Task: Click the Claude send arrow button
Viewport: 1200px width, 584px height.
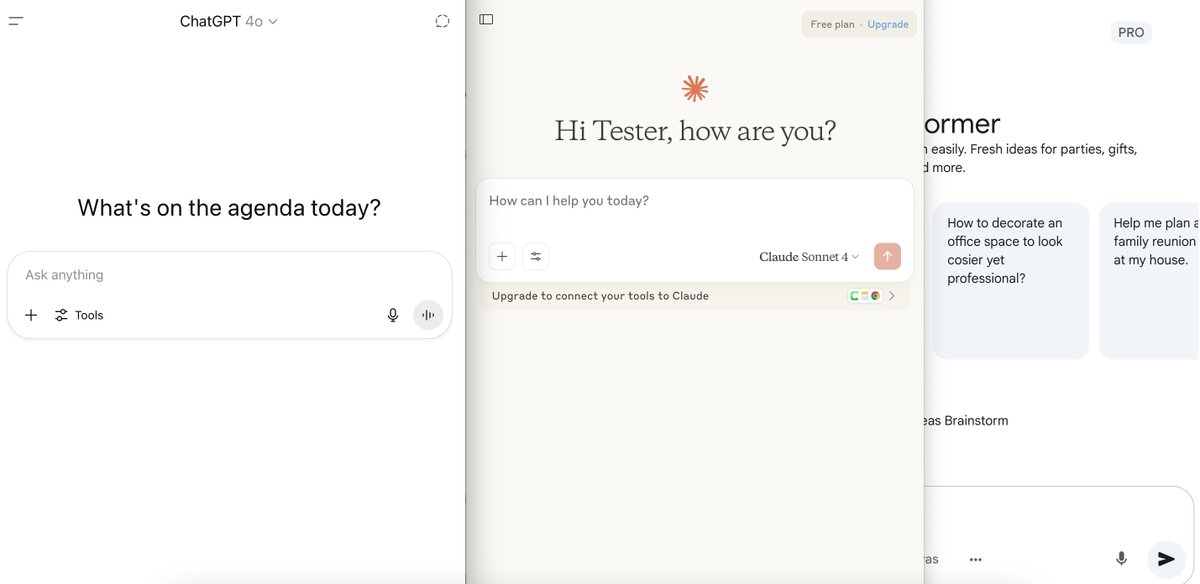Action: [x=887, y=256]
